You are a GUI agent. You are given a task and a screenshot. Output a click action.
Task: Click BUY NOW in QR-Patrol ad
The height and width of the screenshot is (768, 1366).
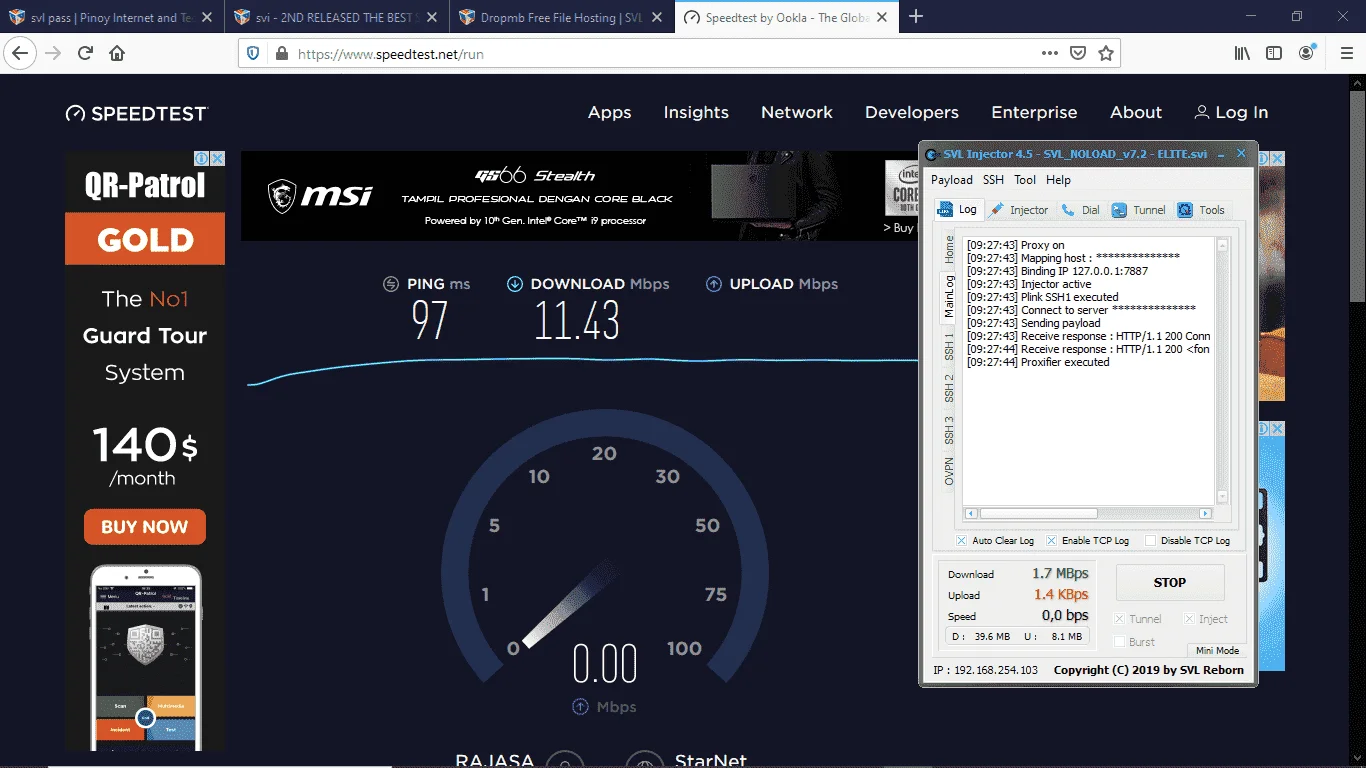[x=145, y=527]
